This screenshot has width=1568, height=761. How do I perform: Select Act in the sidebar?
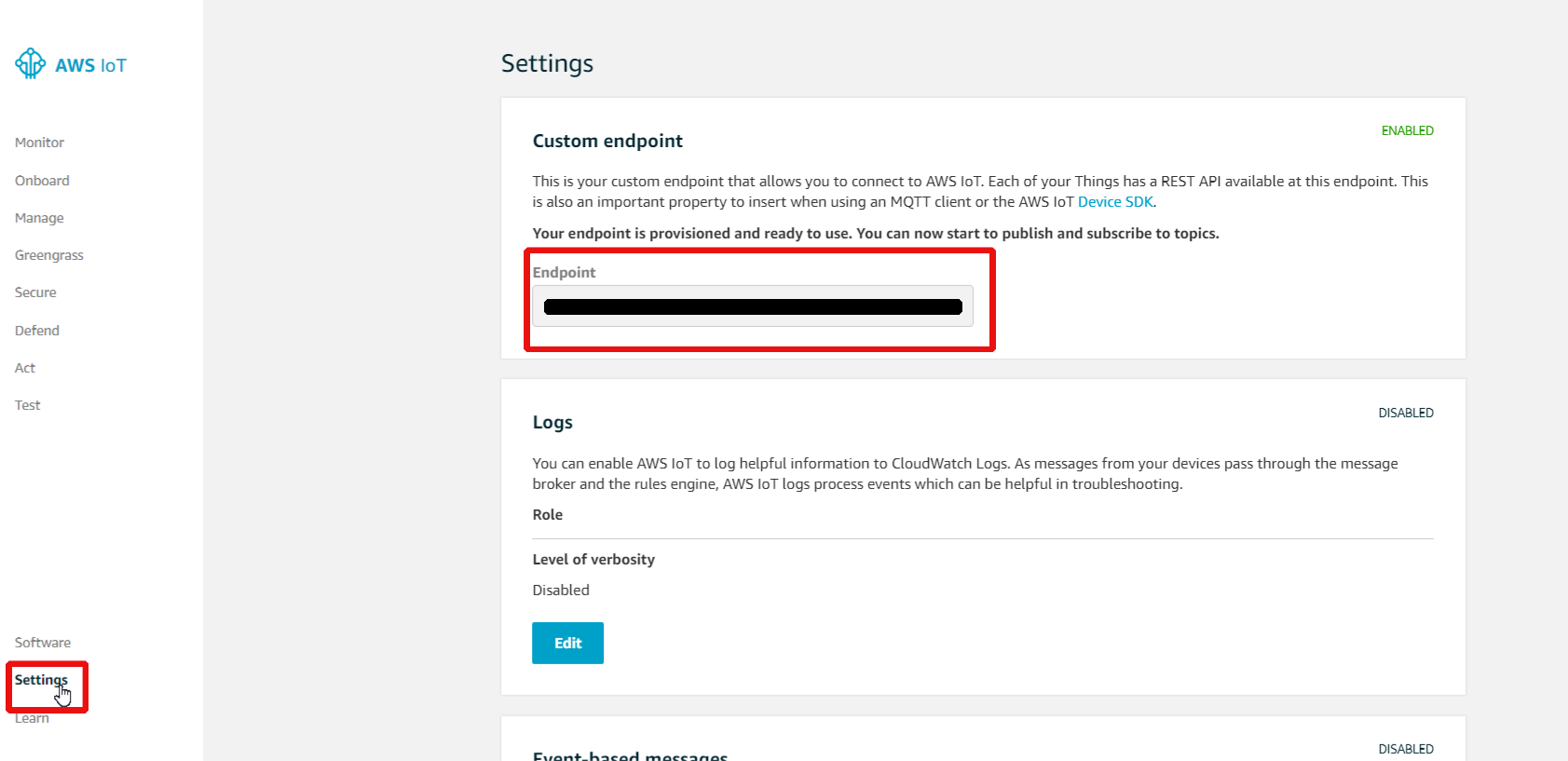coord(25,368)
